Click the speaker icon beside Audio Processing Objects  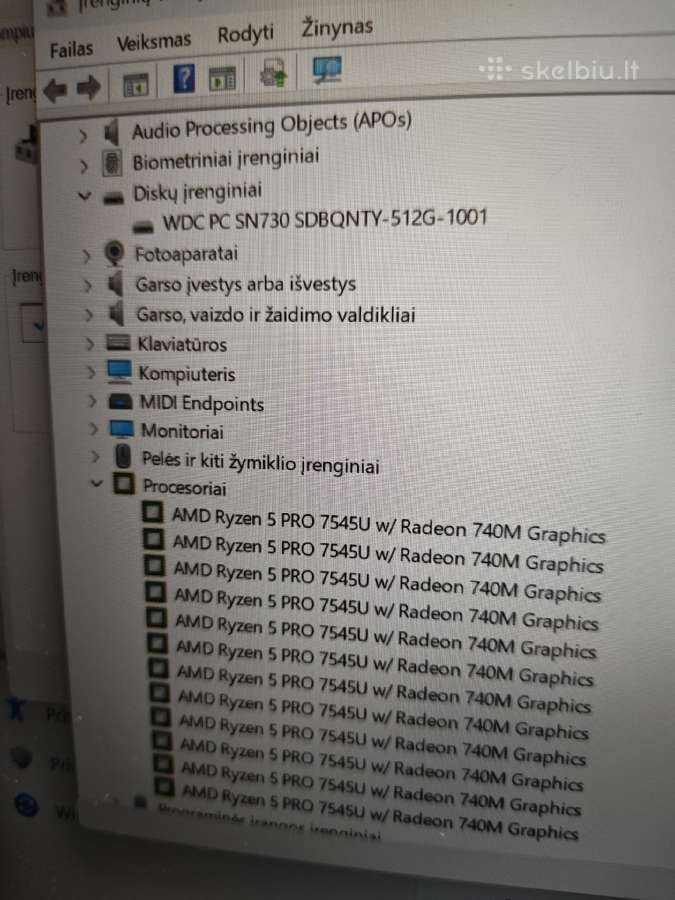tap(111, 132)
